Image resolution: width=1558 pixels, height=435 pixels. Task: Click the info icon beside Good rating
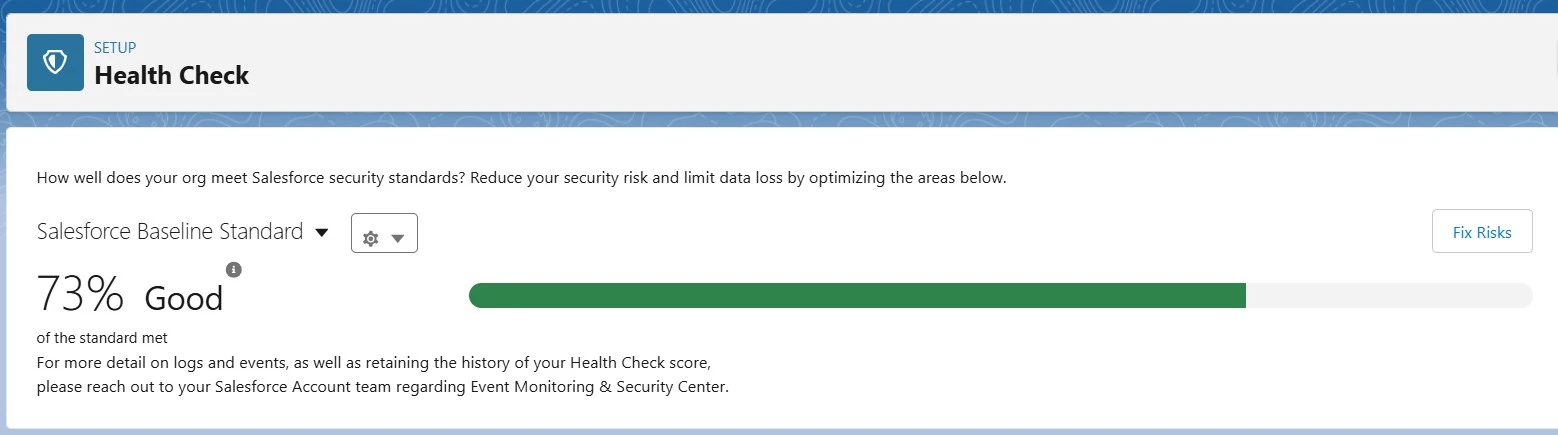tap(234, 270)
